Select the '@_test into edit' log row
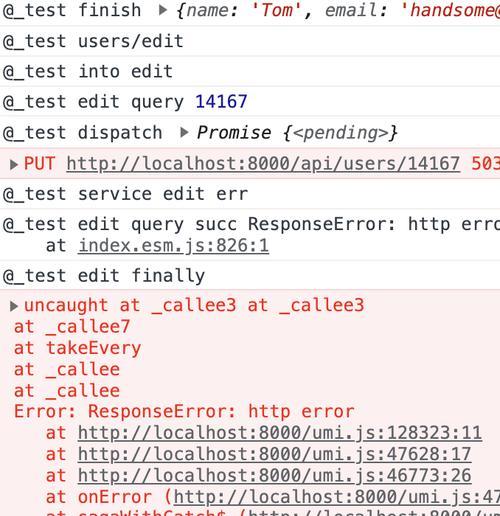 click(x=250, y=72)
